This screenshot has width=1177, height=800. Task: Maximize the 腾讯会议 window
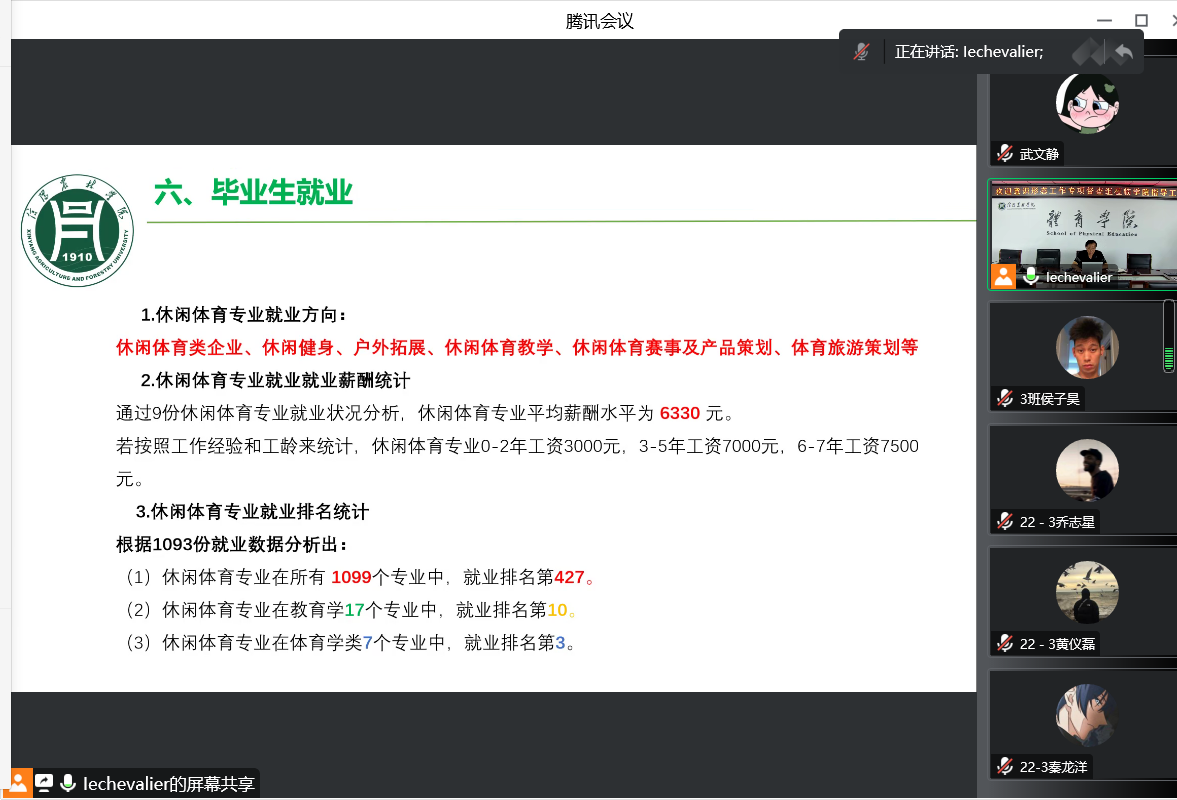(x=1141, y=20)
